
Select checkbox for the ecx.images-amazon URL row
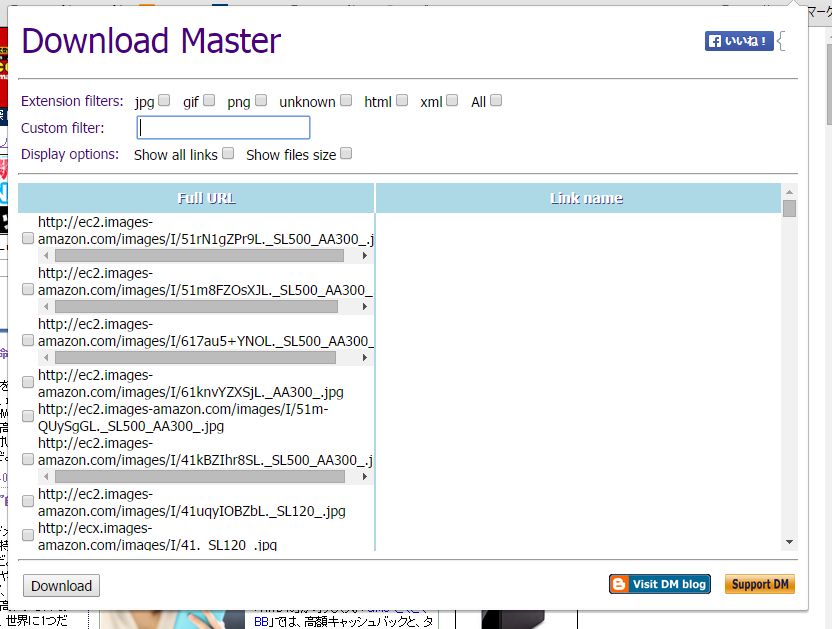(x=28, y=535)
